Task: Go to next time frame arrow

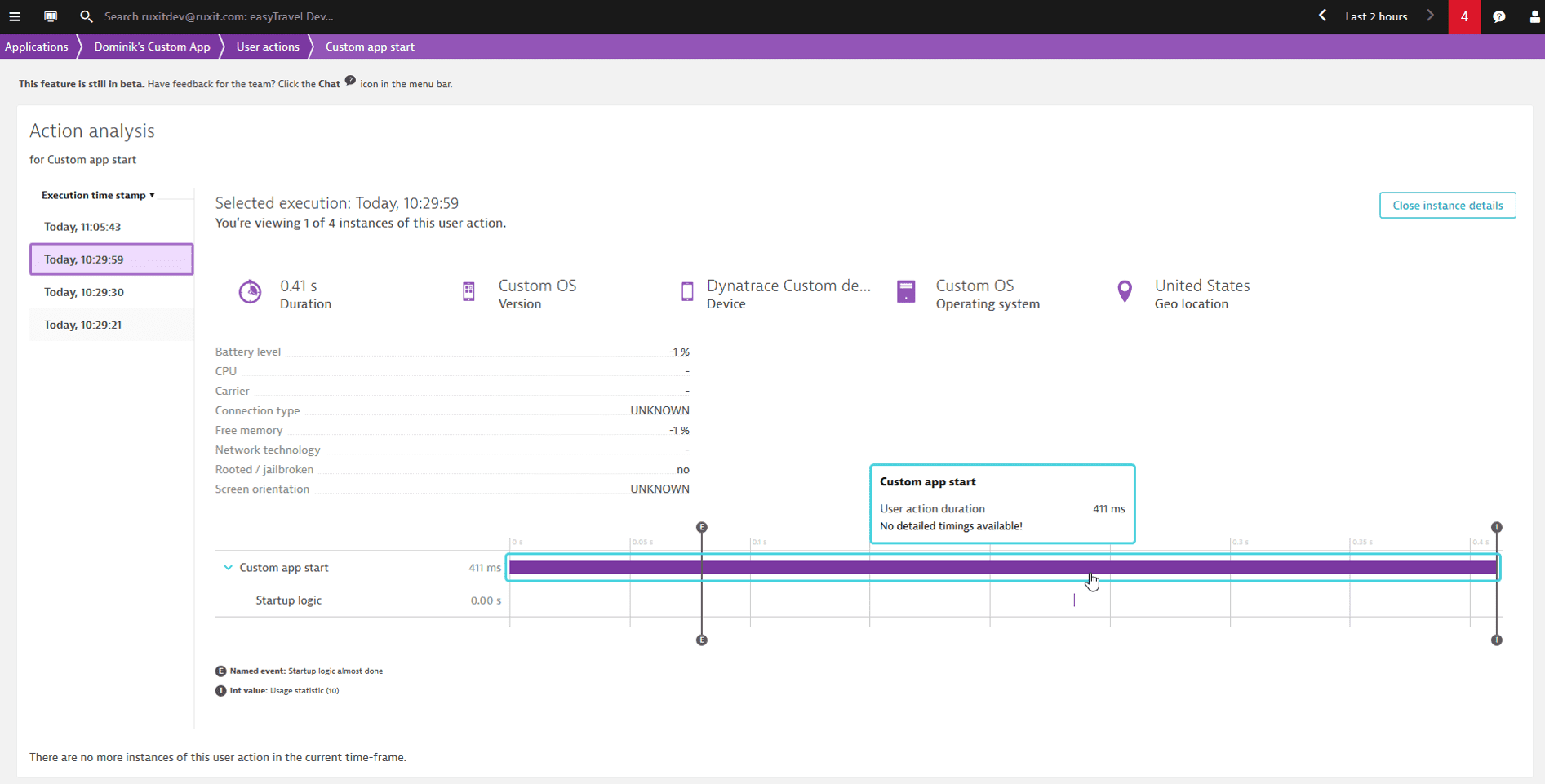Action: (x=1430, y=16)
